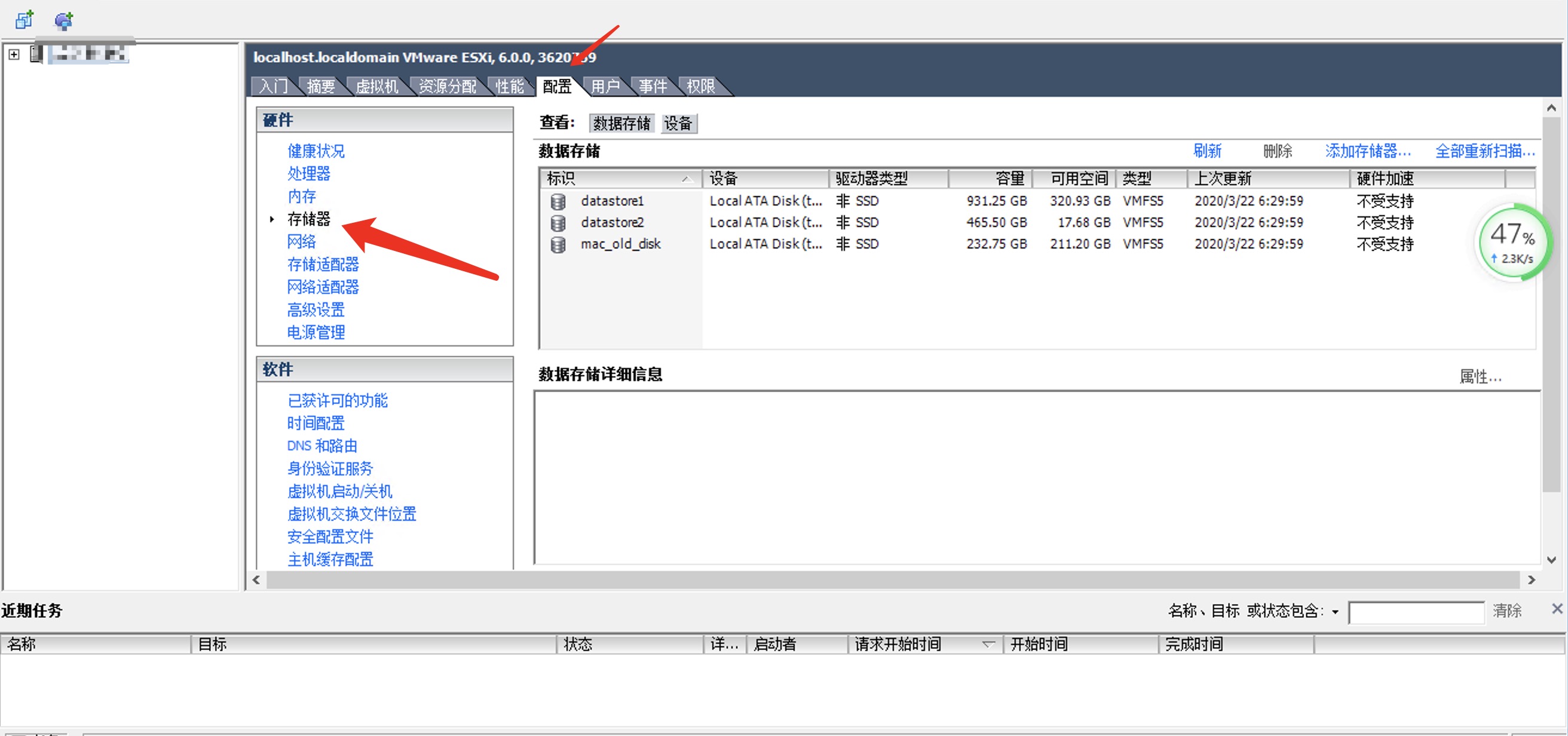Viewport: 1568px width, 736px height.
Task: Open 已获许可的功能 software link
Action: (x=337, y=401)
